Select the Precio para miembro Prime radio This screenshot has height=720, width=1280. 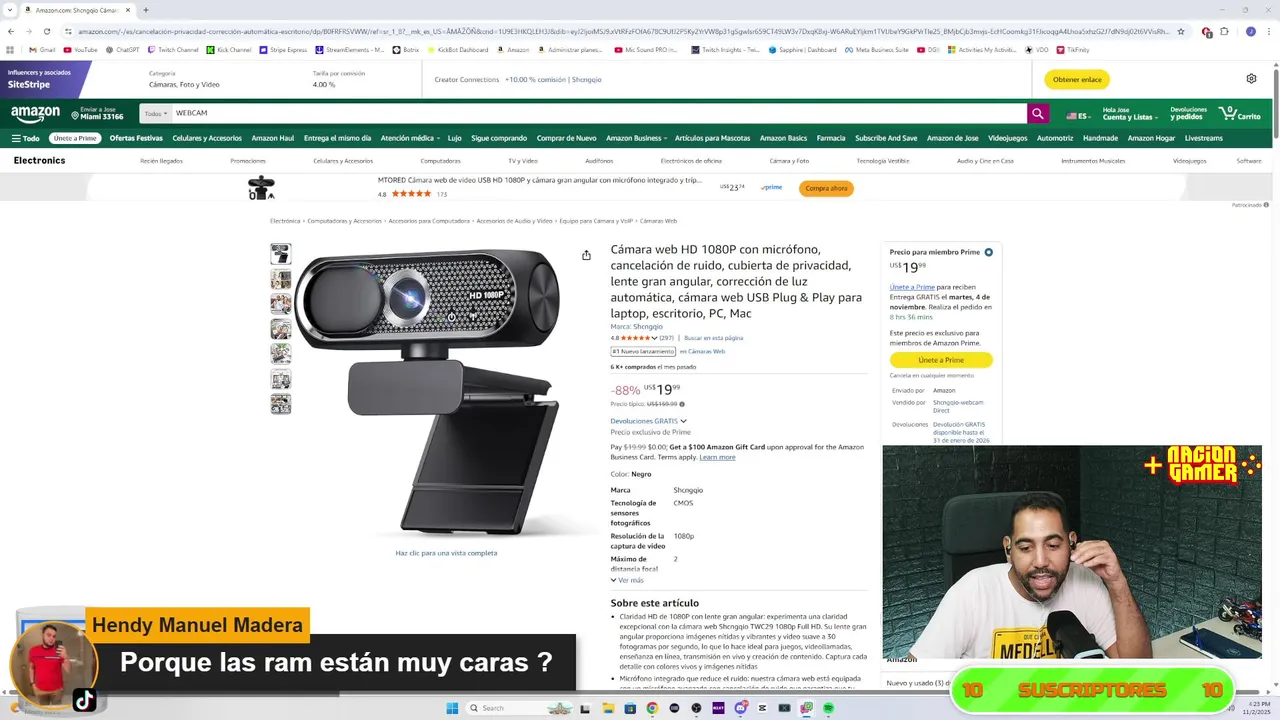[988, 252]
